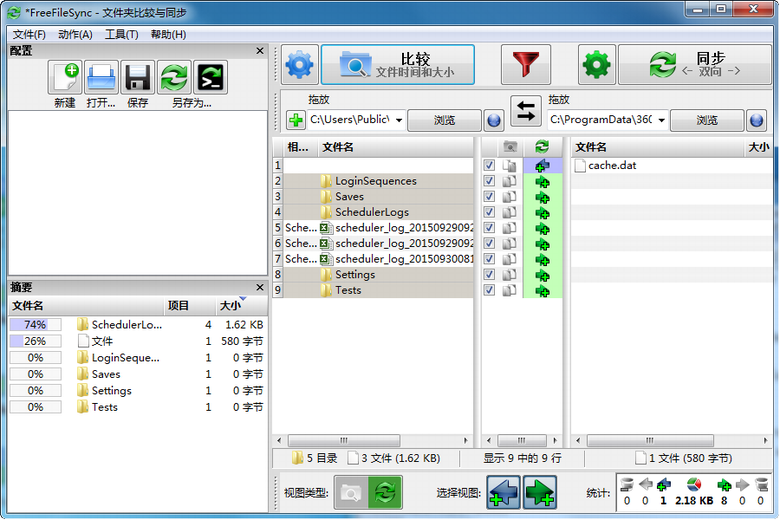Viewport: 780px width, 520px height.
Task: Expand the left folder path dropdown
Action: (x=399, y=120)
